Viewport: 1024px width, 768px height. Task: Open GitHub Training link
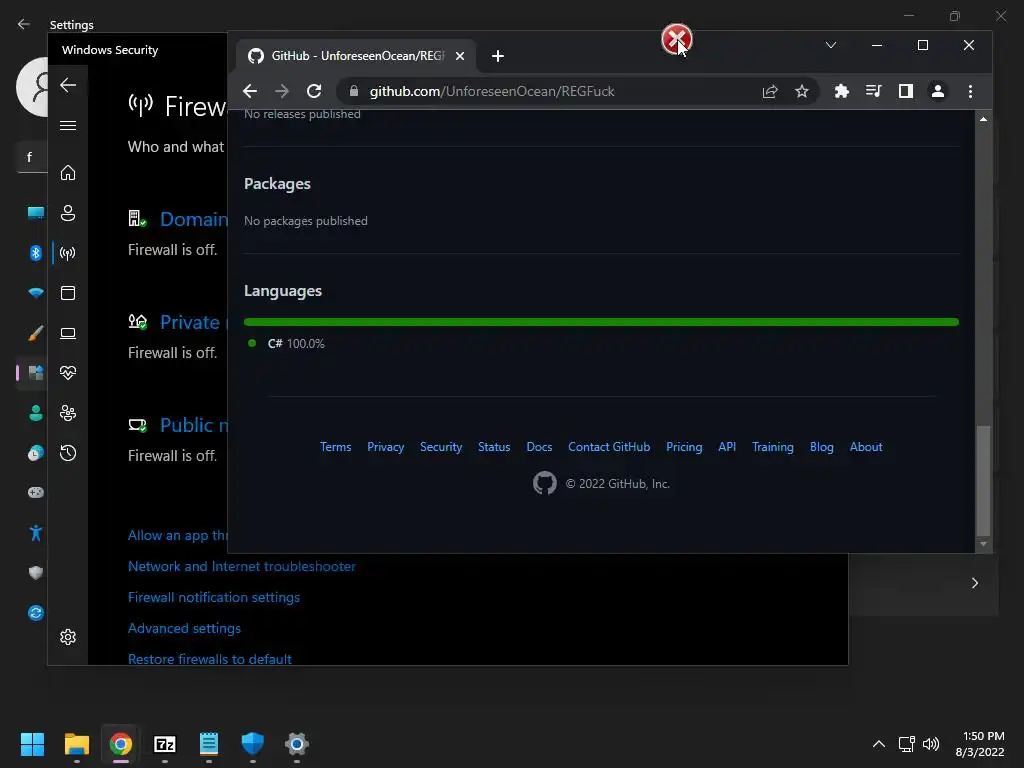click(x=773, y=447)
